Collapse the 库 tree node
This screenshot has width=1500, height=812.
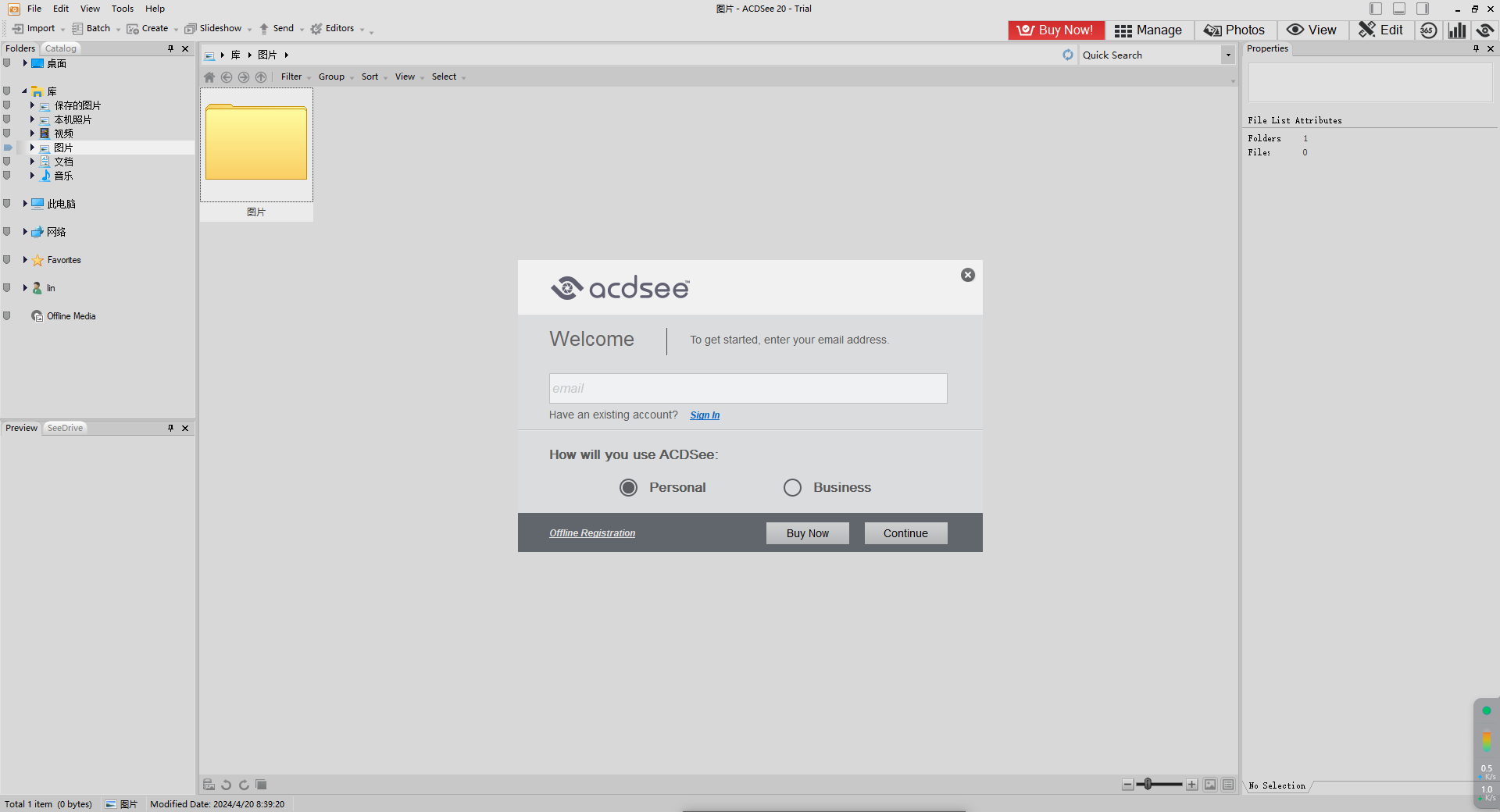click(x=24, y=91)
